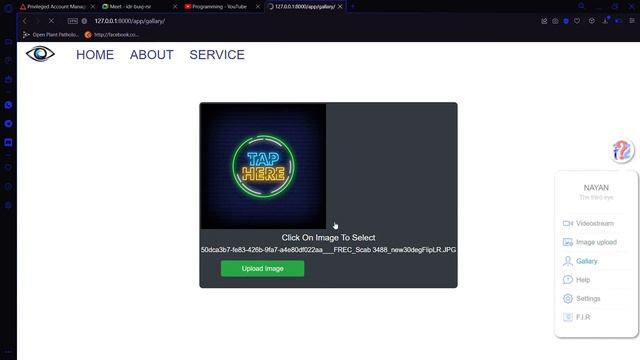This screenshot has width=640, height=360.
Task: Click the F.I.R document icon
Action: 568,317
